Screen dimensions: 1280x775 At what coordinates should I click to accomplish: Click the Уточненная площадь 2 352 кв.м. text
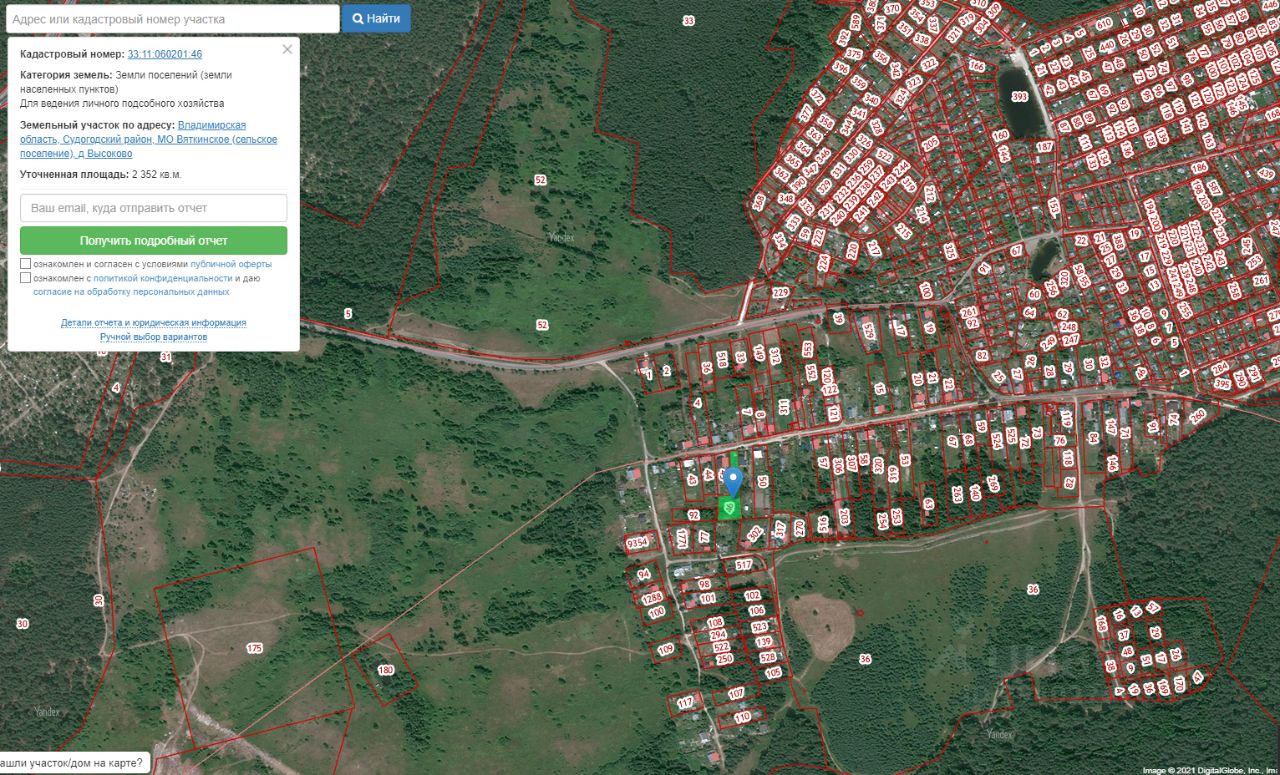pyautogui.click(x=100, y=174)
